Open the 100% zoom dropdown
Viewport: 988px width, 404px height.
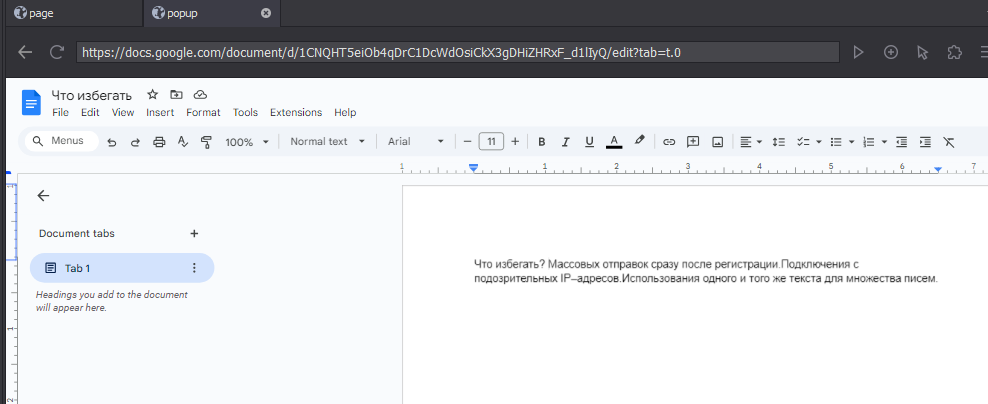(247, 142)
